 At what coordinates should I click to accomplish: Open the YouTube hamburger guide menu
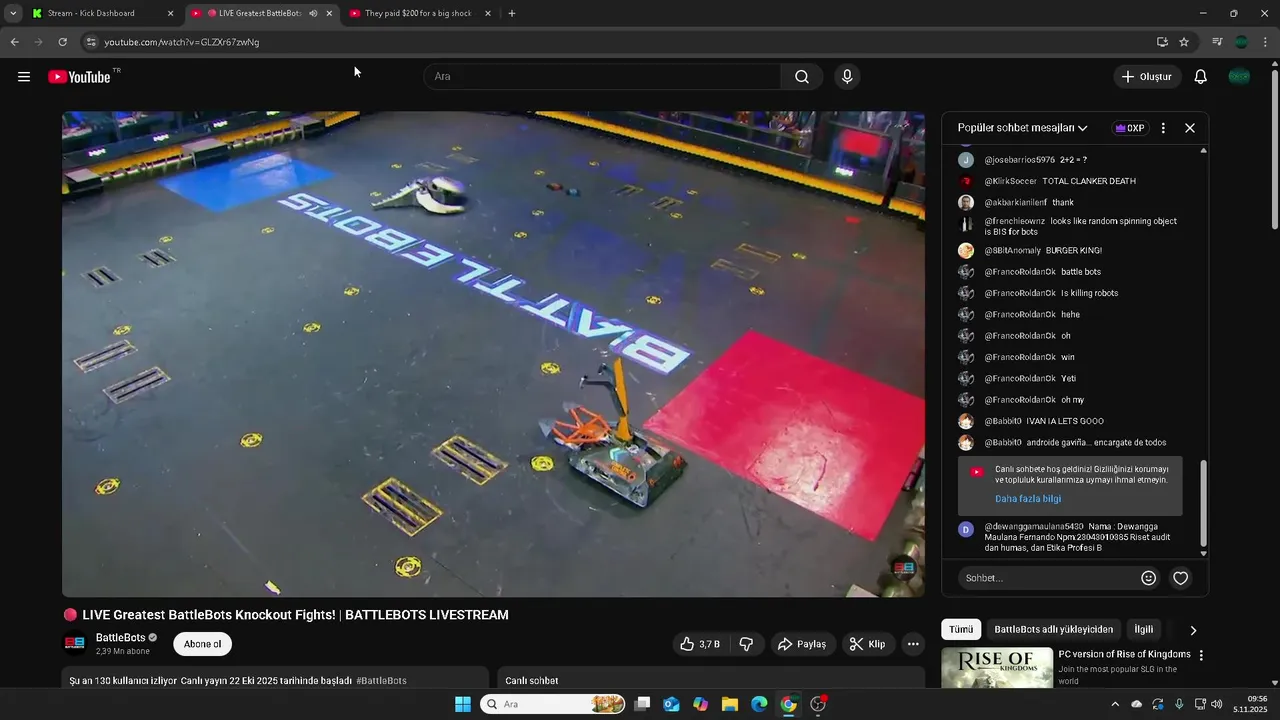(24, 77)
